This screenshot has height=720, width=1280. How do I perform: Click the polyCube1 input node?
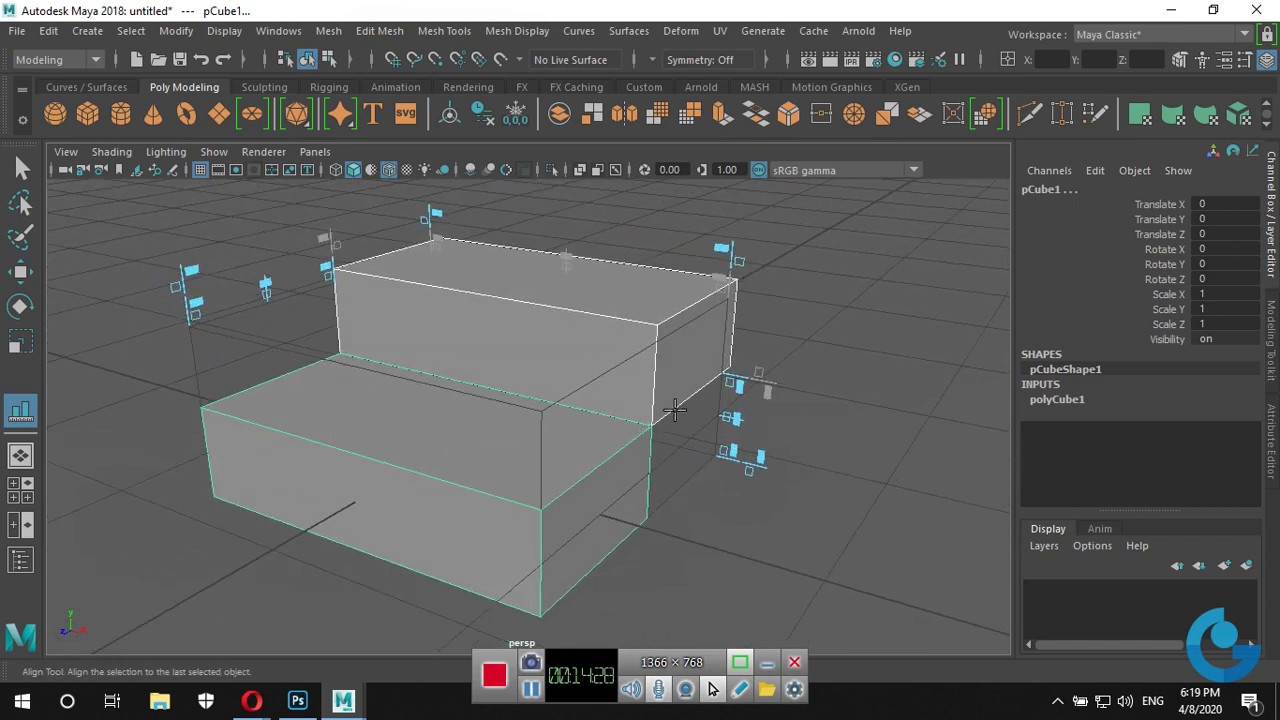(x=1057, y=399)
